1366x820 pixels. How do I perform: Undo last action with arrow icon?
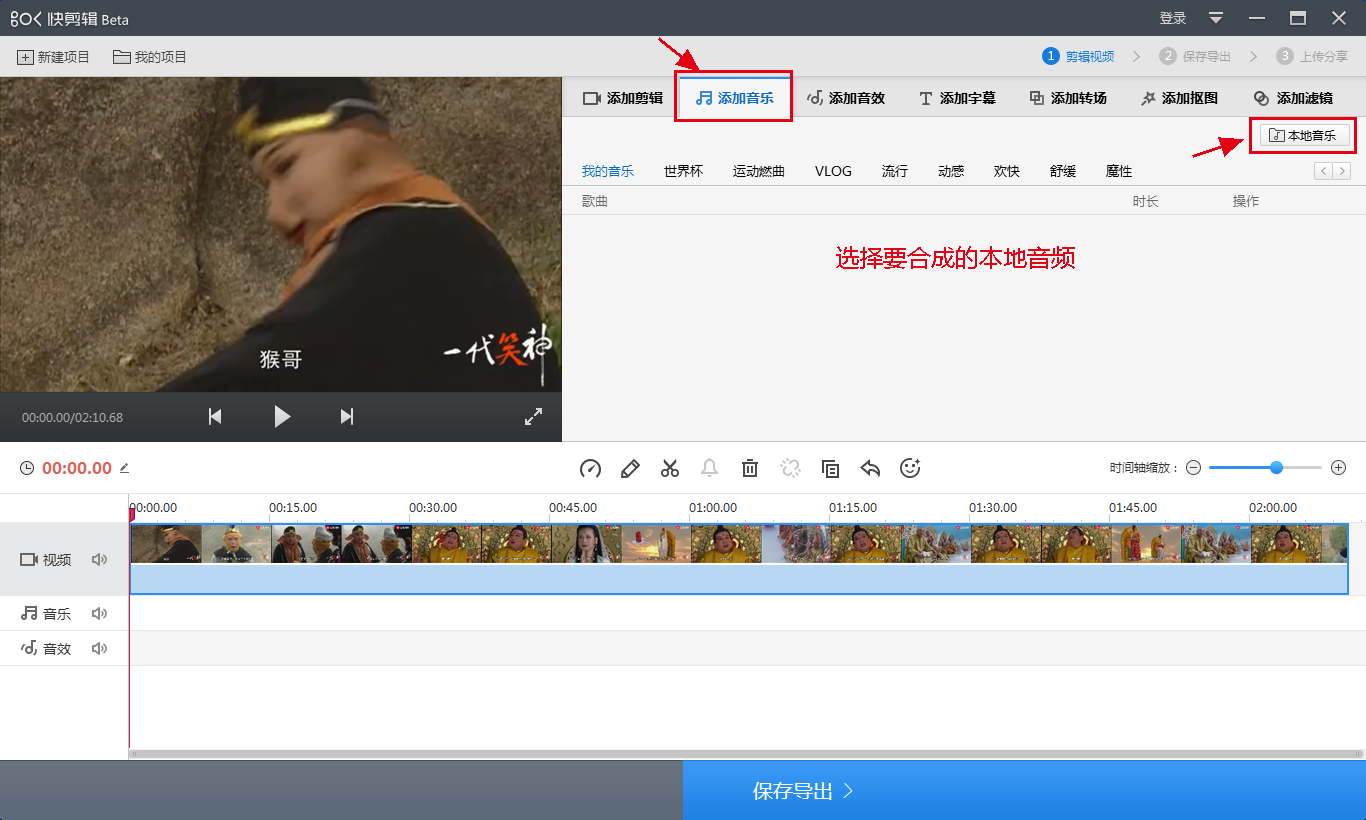pos(870,468)
